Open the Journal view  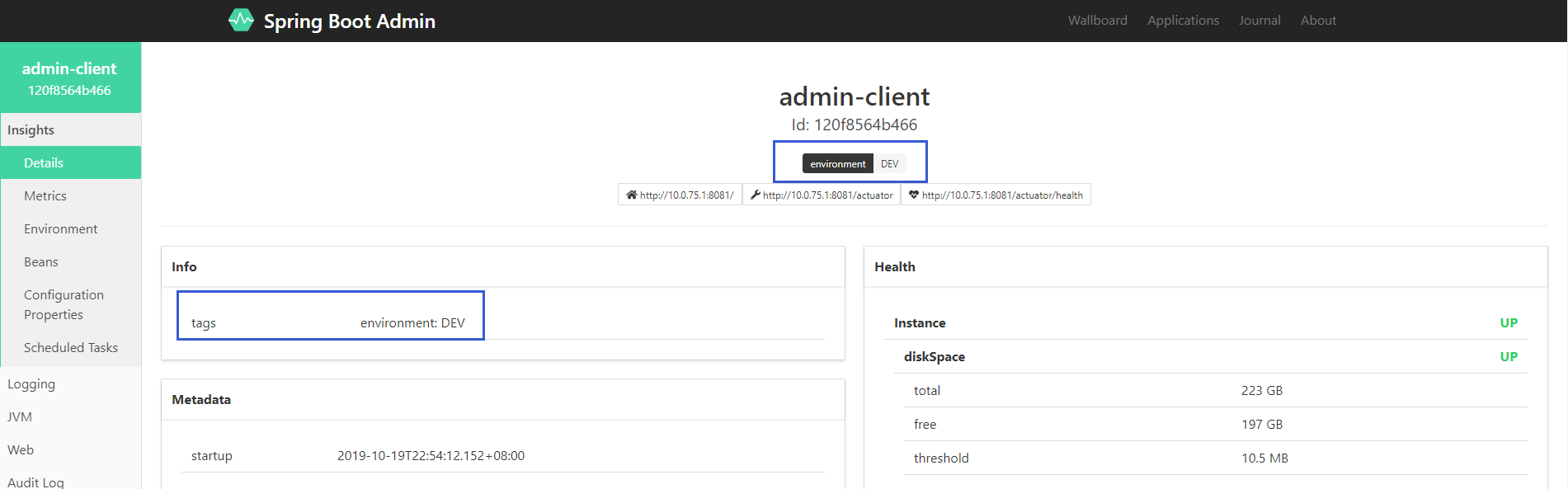[1260, 21]
